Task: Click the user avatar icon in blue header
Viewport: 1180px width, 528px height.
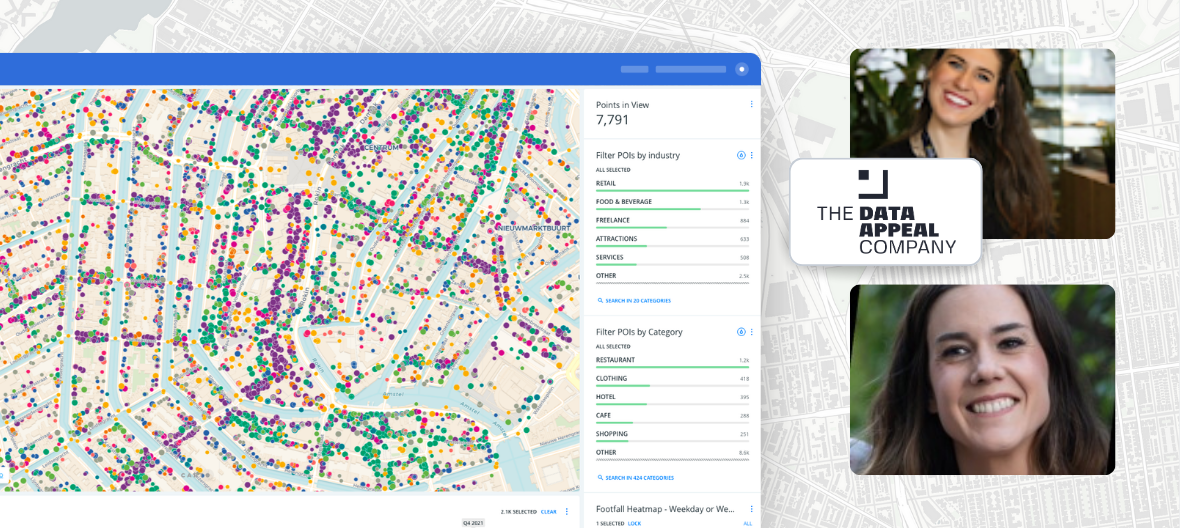Action: click(x=742, y=69)
